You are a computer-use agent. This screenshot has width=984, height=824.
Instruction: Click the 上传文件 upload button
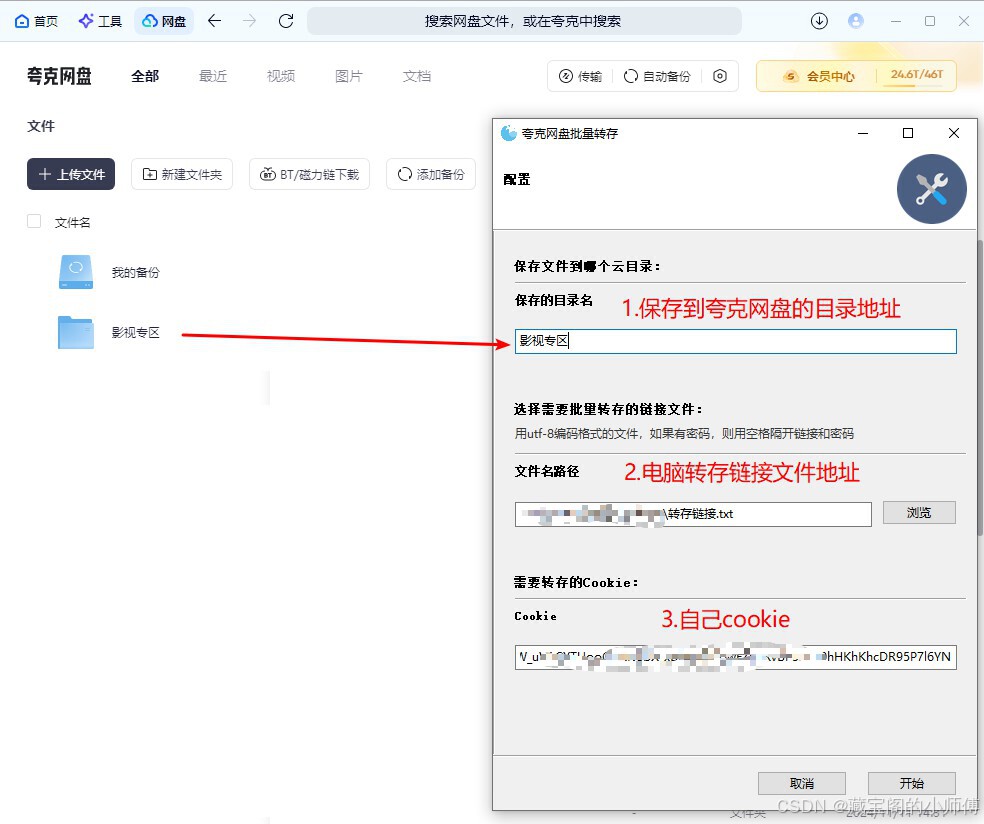pyautogui.click(x=71, y=174)
